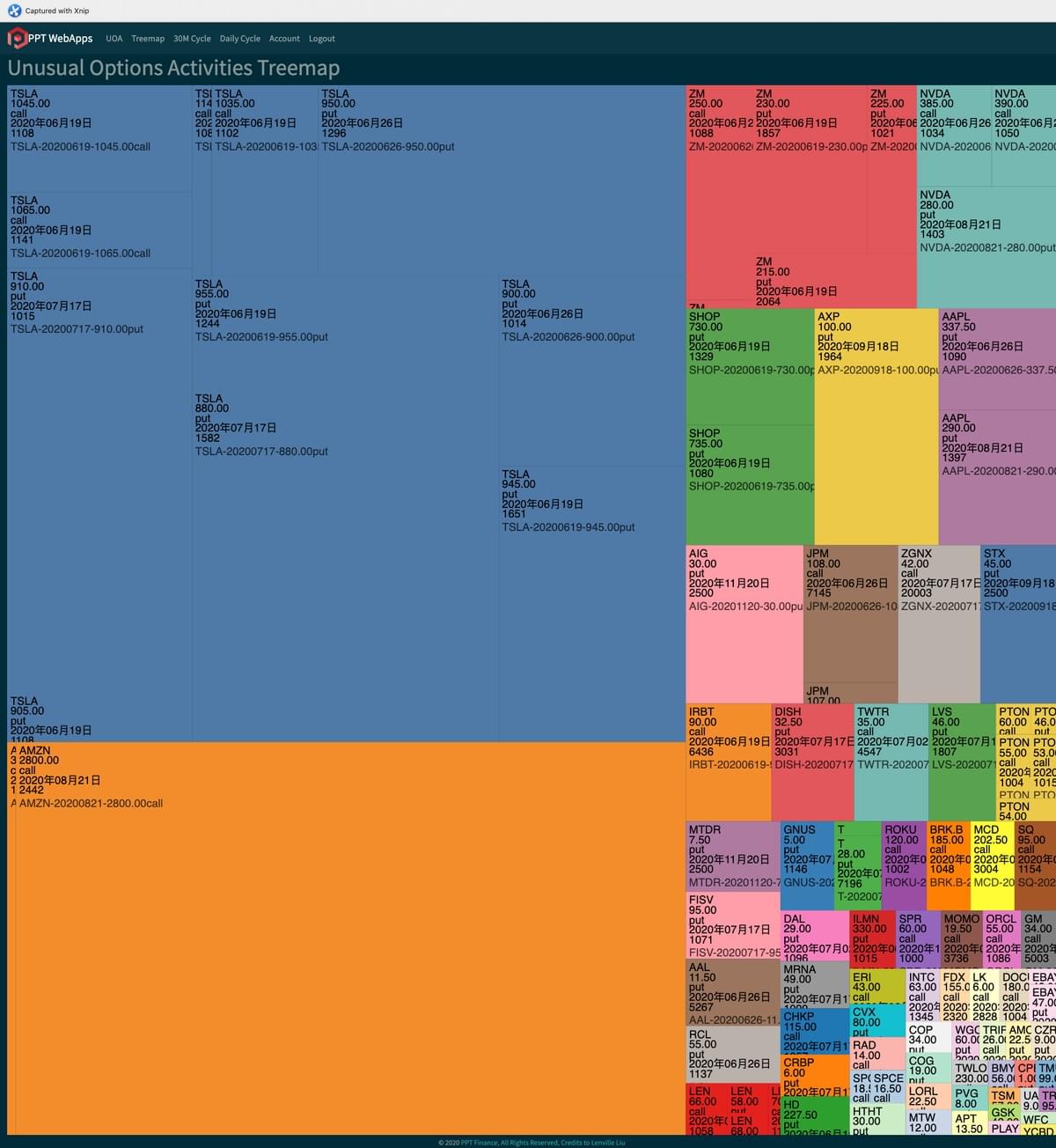The image size is (1056, 1148).
Task: Click AMZN-20200821-2800.00call label
Action: click(x=92, y=804)
